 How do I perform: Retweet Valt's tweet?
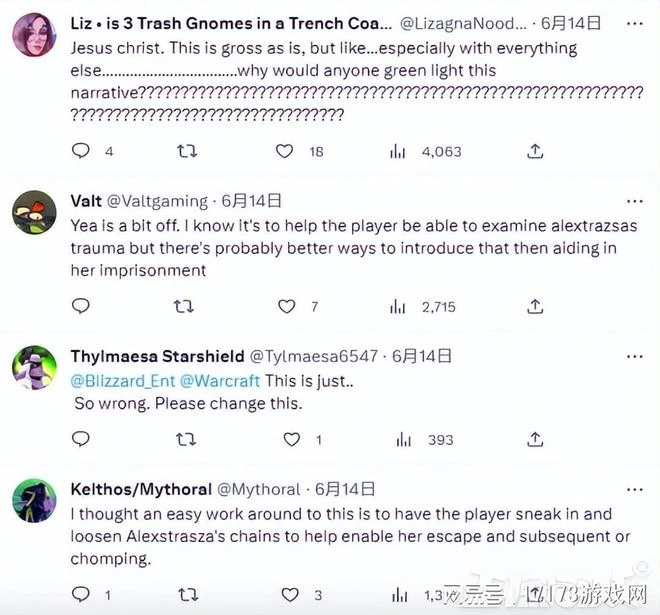coord(185,306)
